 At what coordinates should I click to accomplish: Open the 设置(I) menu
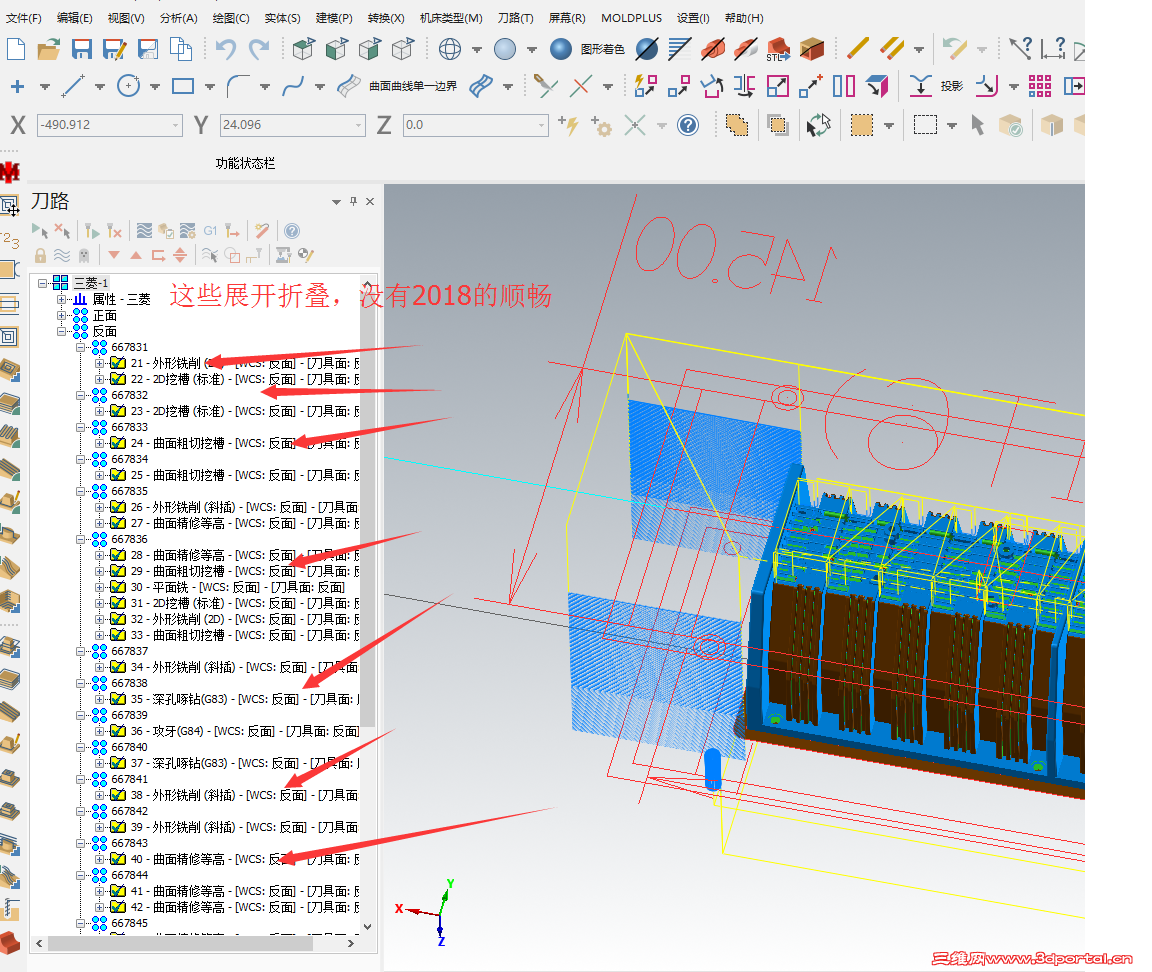693,18
